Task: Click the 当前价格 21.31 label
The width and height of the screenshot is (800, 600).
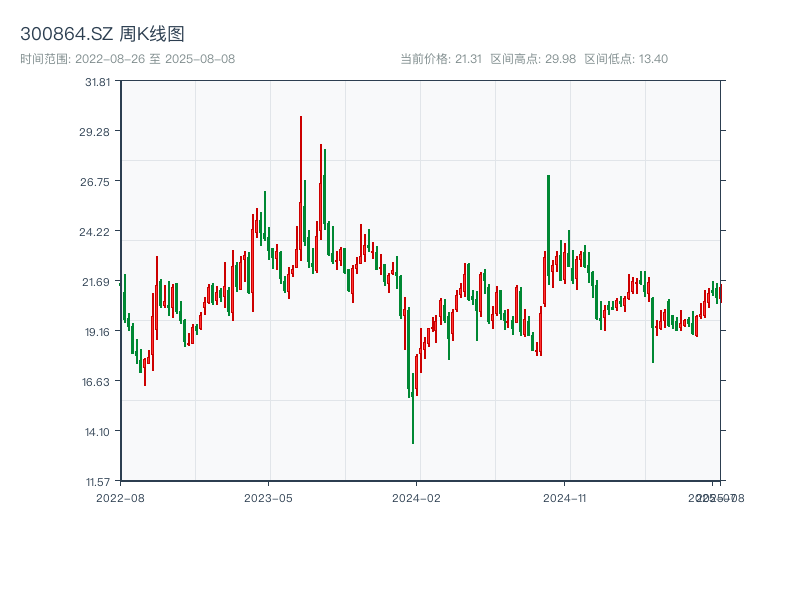Action: click(441, 59)
